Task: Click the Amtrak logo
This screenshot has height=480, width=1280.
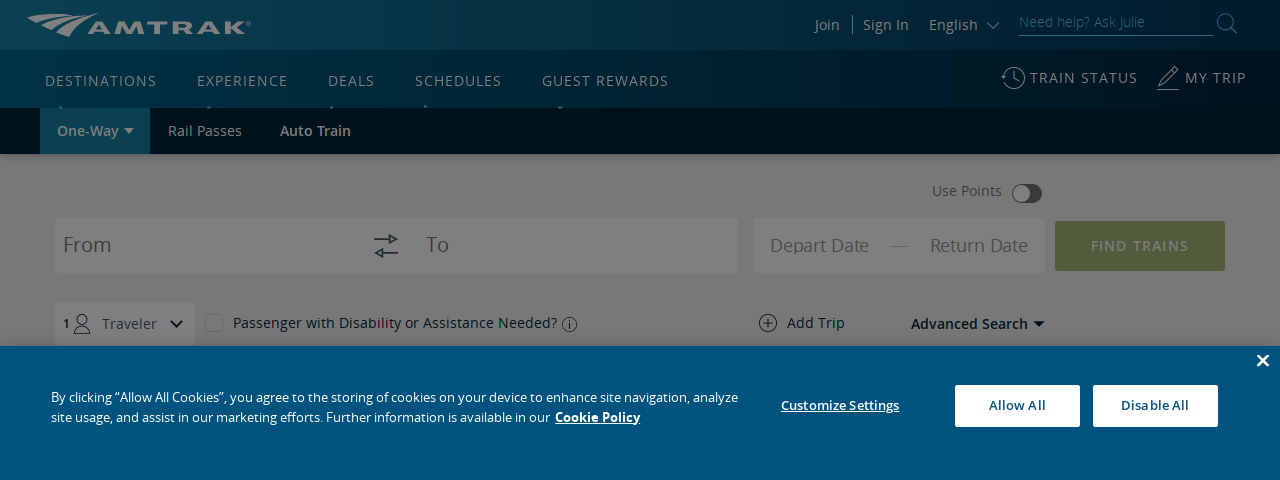Action: pyautogui.click(x=139, y=25)
